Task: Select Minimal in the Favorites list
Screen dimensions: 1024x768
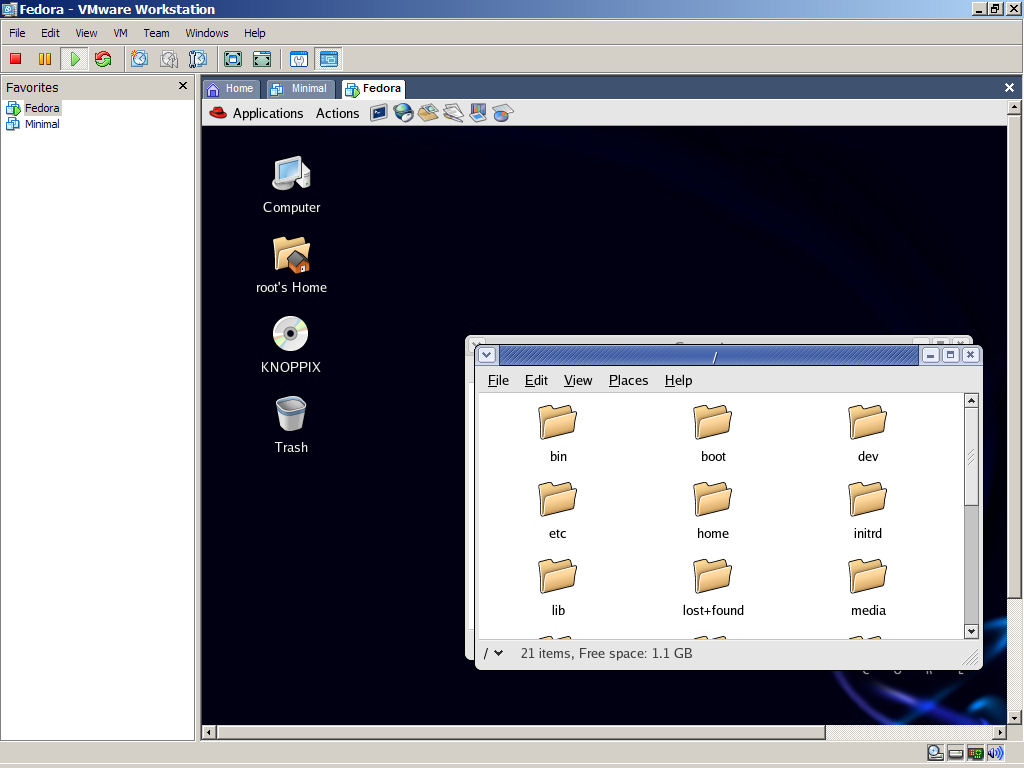Action: coord(33,124)
